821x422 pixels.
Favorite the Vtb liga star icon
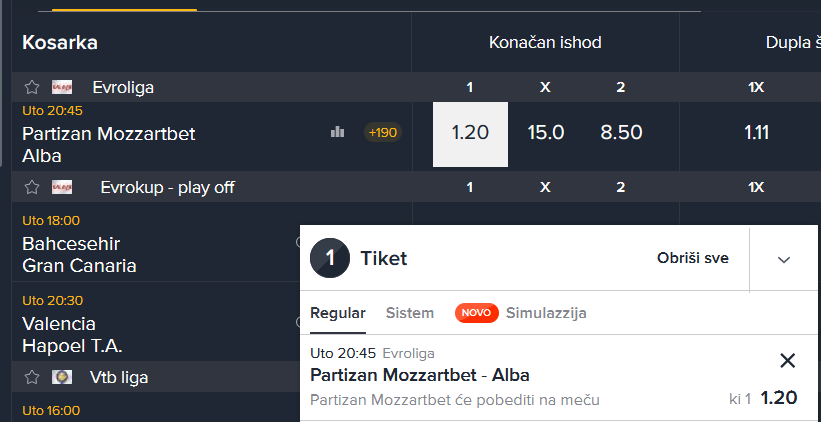click(32, 377)
